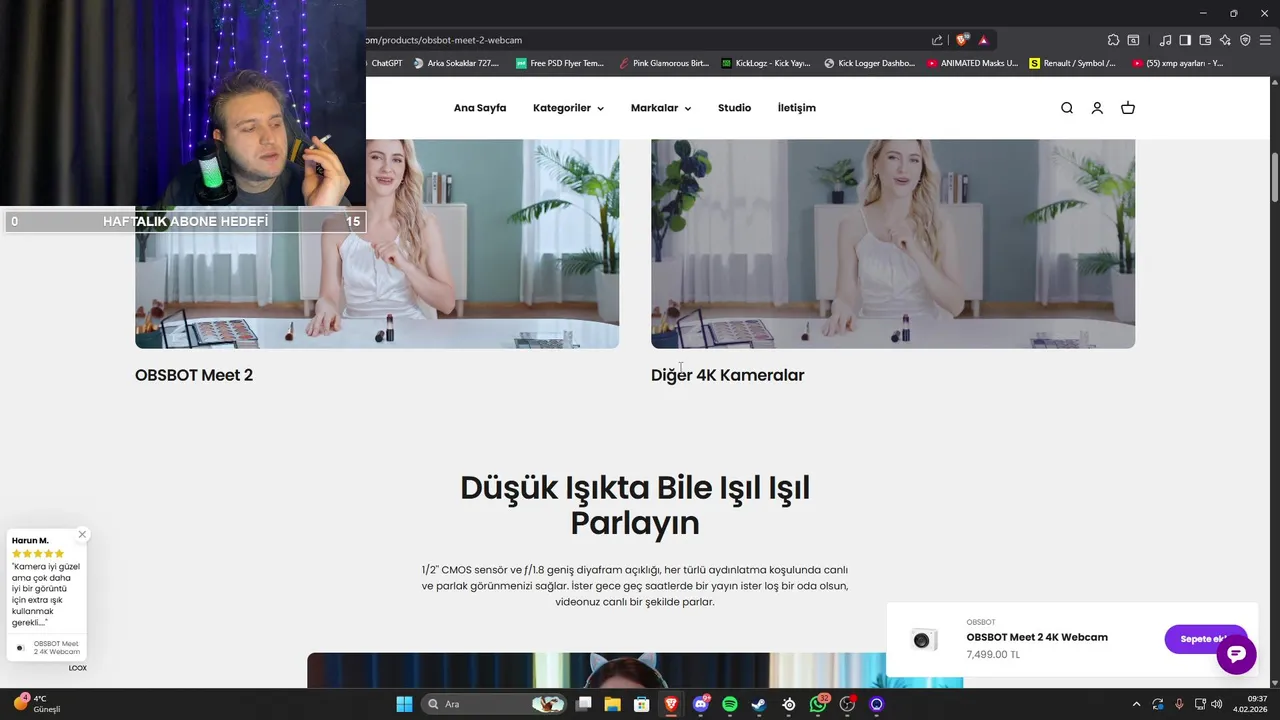Open the browser extensions puzzle icon
This screenshot has height=720, width=1280.
(x=1113, y=40)
